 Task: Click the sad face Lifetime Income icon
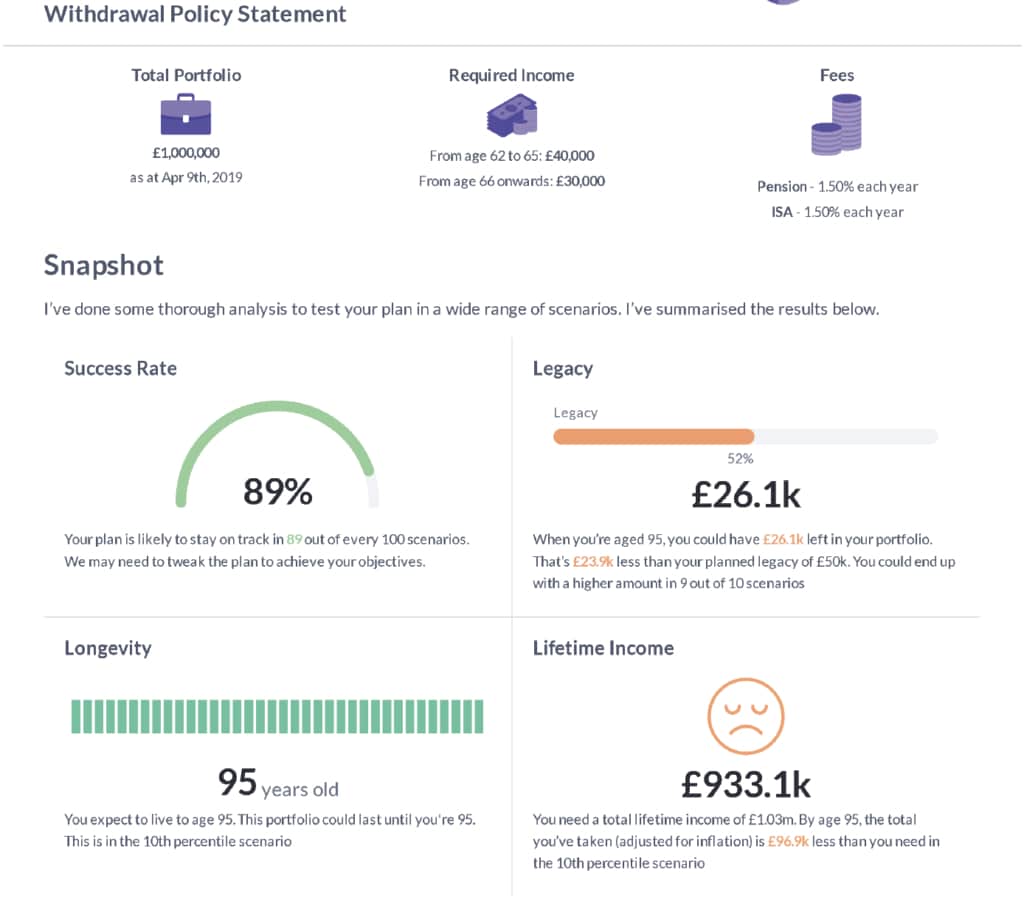click(x=746, y=716)
